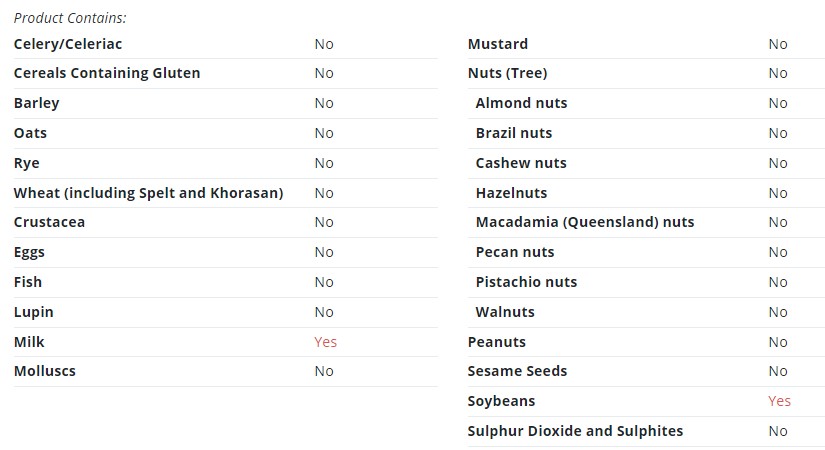
Task: Click the Soybeans allergen label
Action: click(501, 401)
